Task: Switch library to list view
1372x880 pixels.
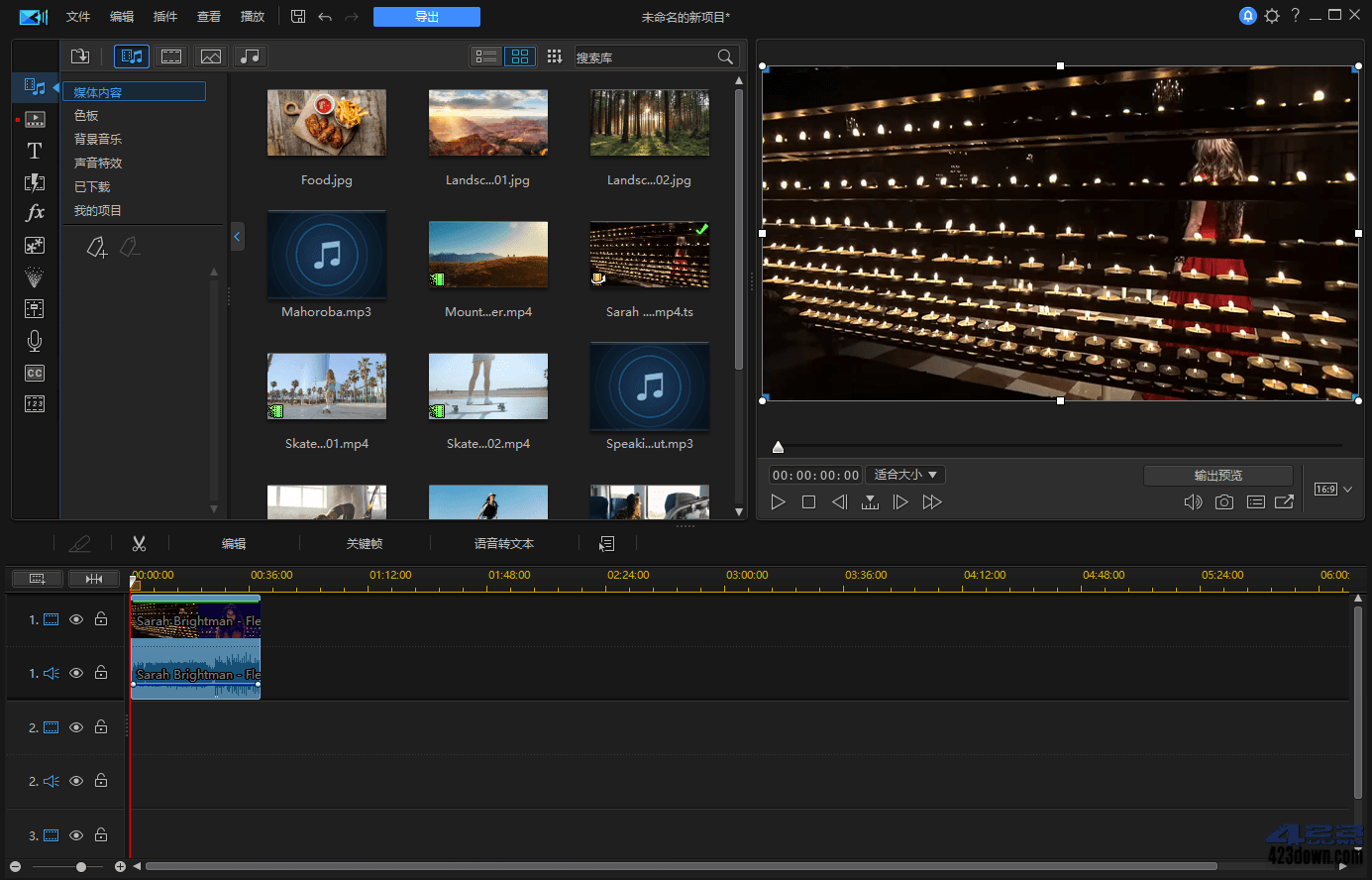Action: (x=484, y=56)
